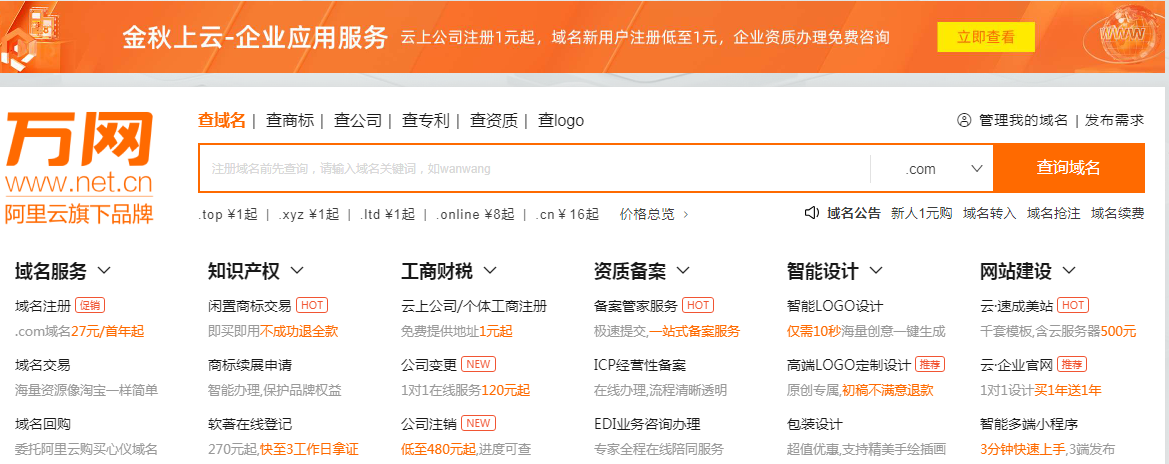Open 备案管家服务 link
The width and height of the screenshot is (1169, 464).
tap(636, 305)
